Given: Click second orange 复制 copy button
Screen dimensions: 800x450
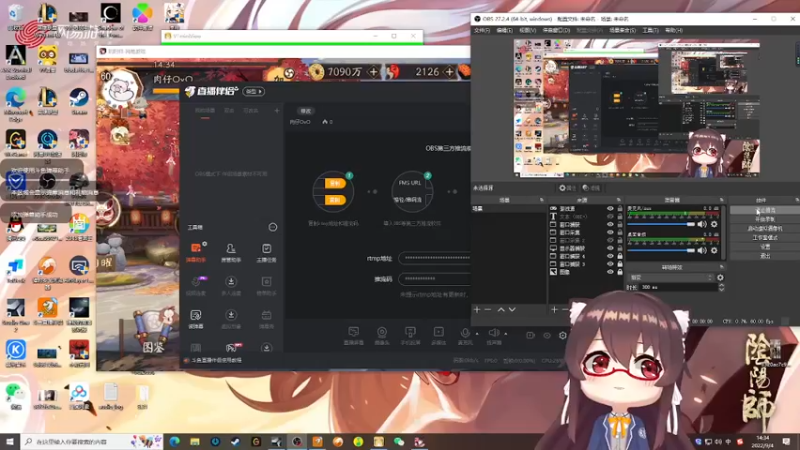Looking at the screenshot, I should (x=335, y=200).
